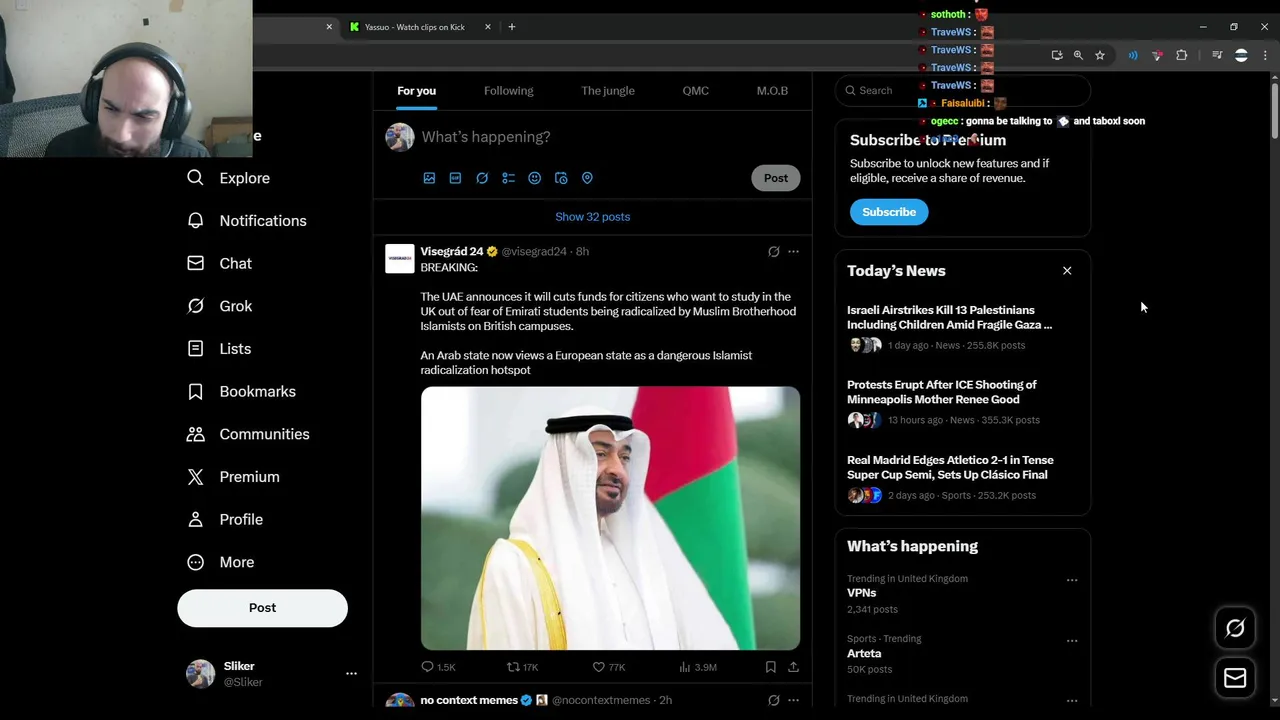Open floating messages button at bottom right

1235,678
